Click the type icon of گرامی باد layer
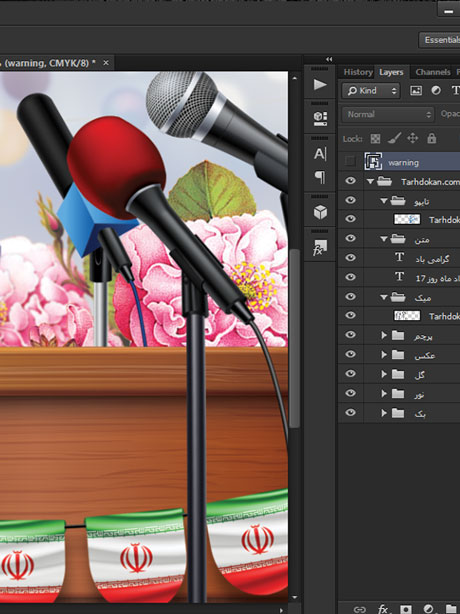This screenshot has width=460, height=614. (399, 257)
